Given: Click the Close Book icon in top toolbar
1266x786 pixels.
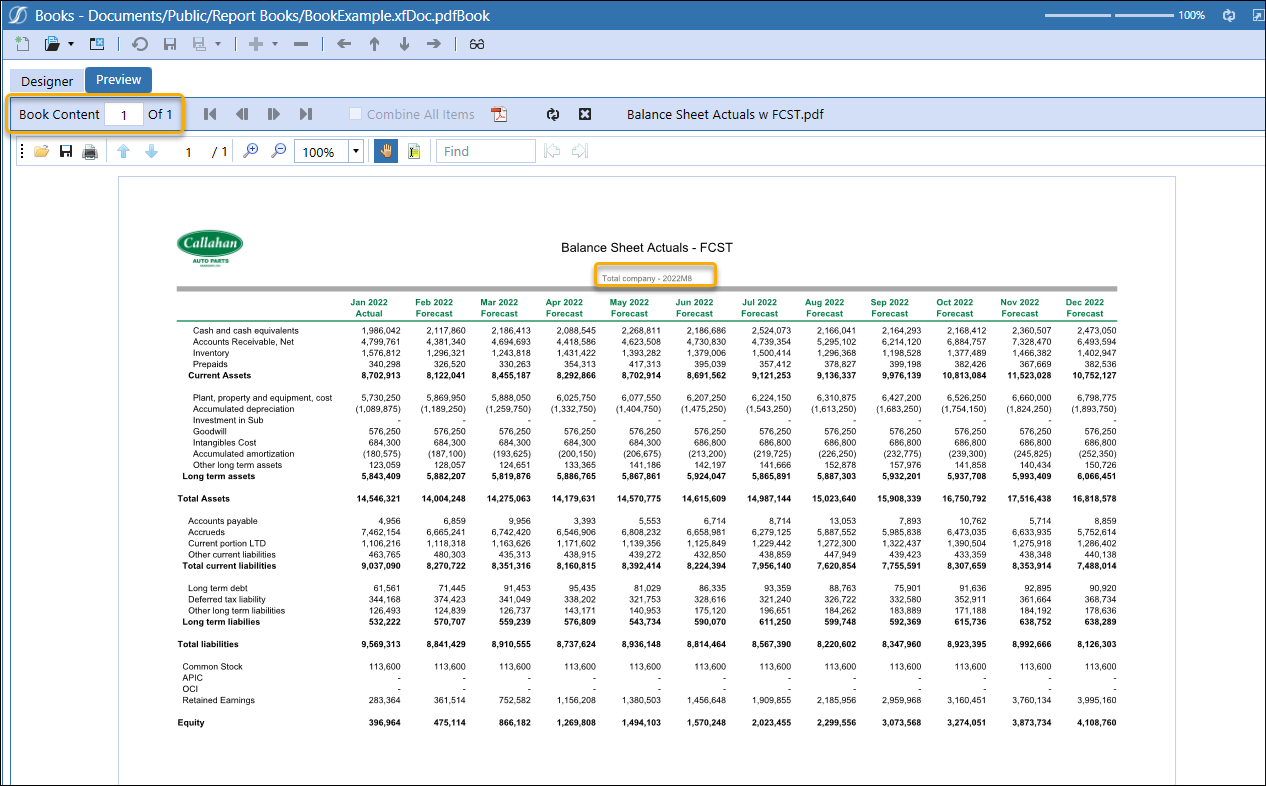Looking at the screenshot, I should pyautogui.click(x=97, y=44).
